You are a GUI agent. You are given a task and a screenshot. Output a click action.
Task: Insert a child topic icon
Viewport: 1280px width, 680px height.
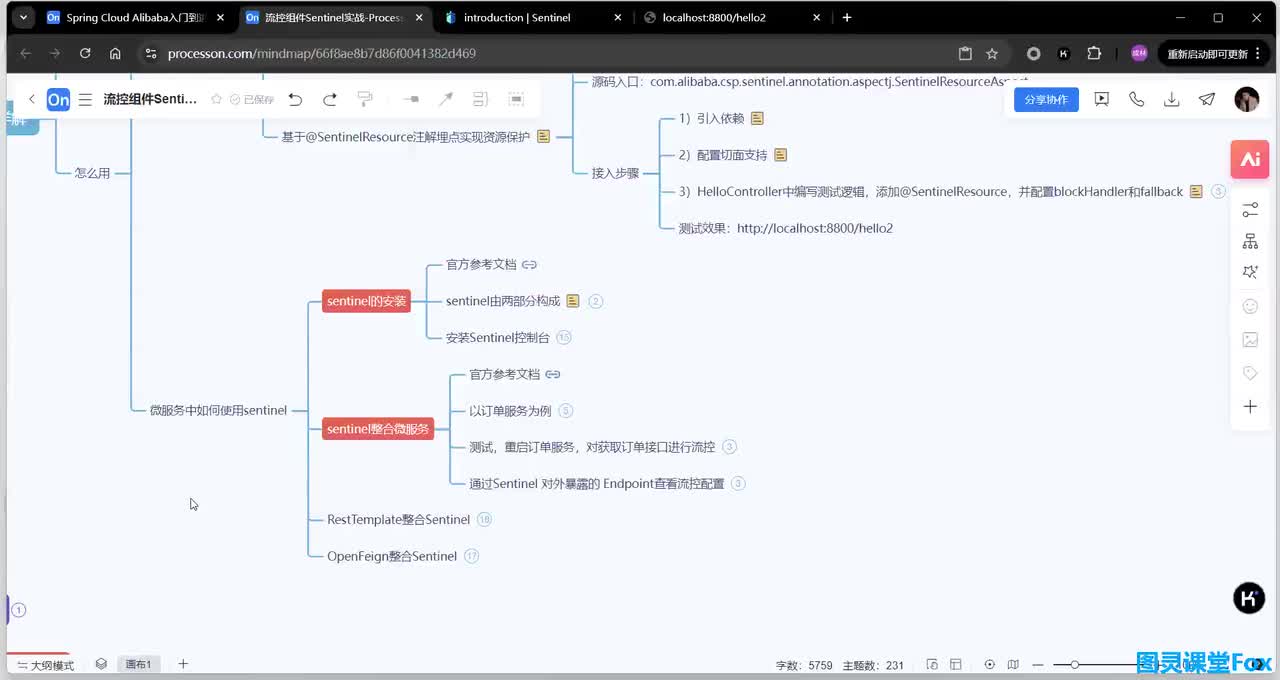[x=411, y=99]
